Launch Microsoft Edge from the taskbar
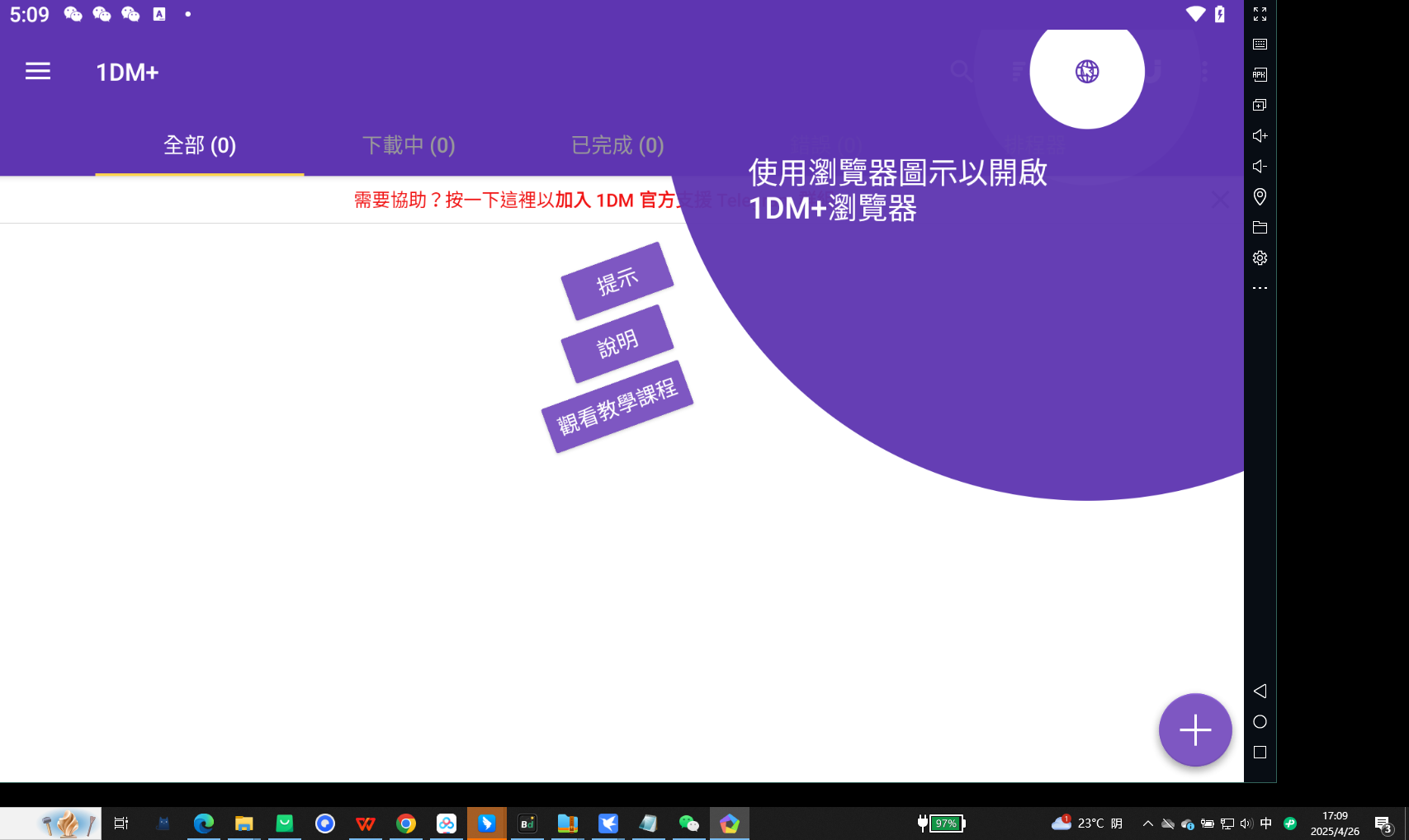 coord(203,823)
